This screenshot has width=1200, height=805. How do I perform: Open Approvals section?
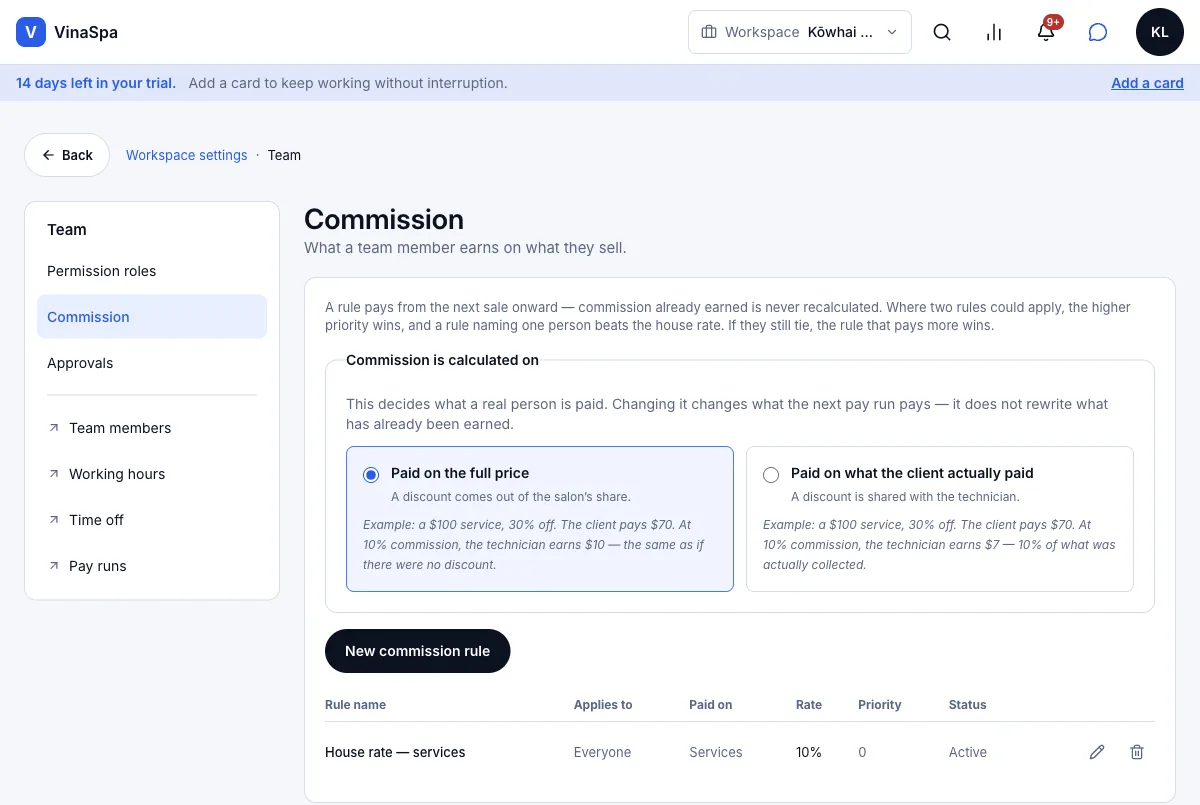(152, 363)
